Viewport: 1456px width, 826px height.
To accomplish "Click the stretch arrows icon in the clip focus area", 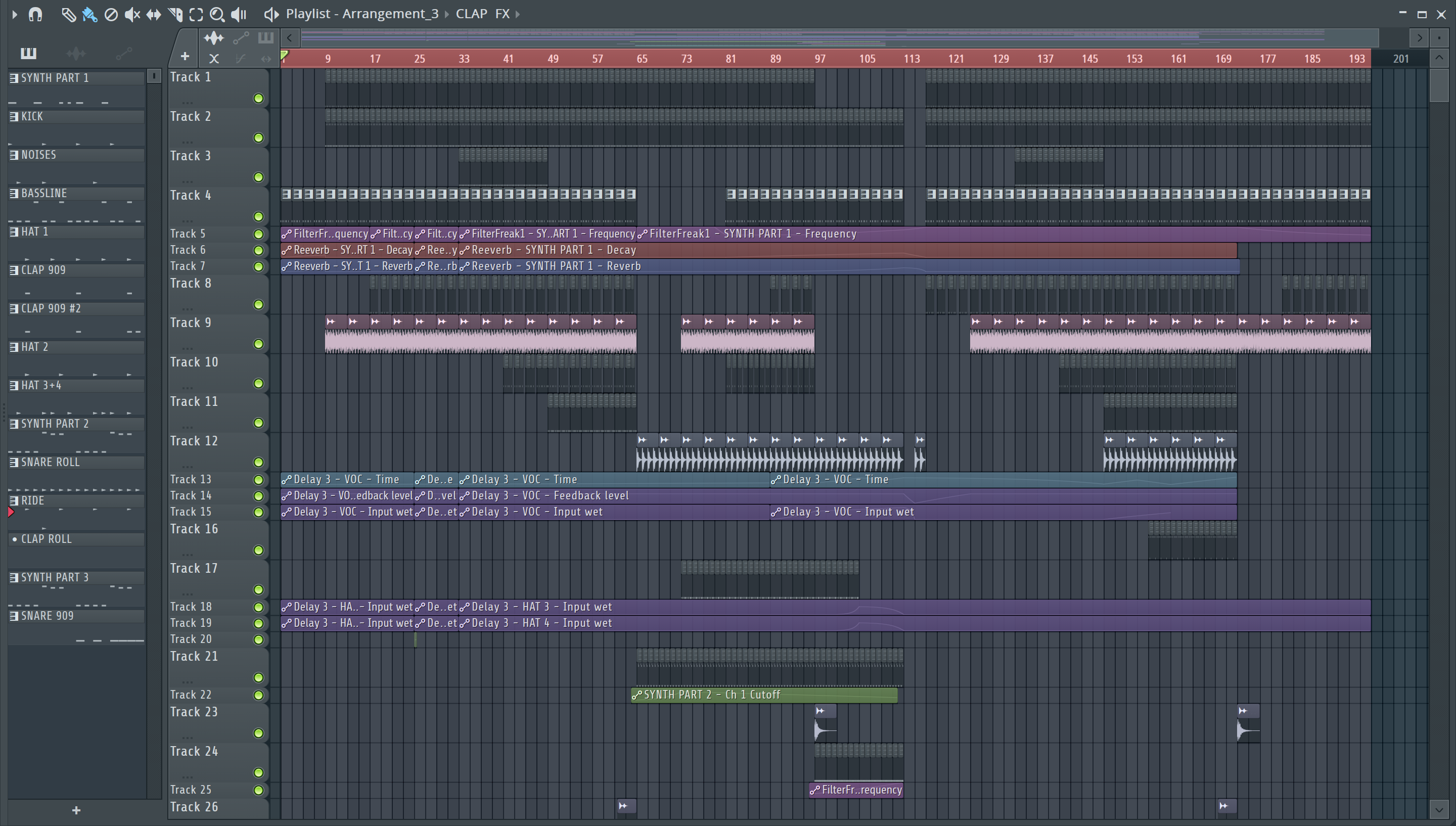I will tap(266, 59).
